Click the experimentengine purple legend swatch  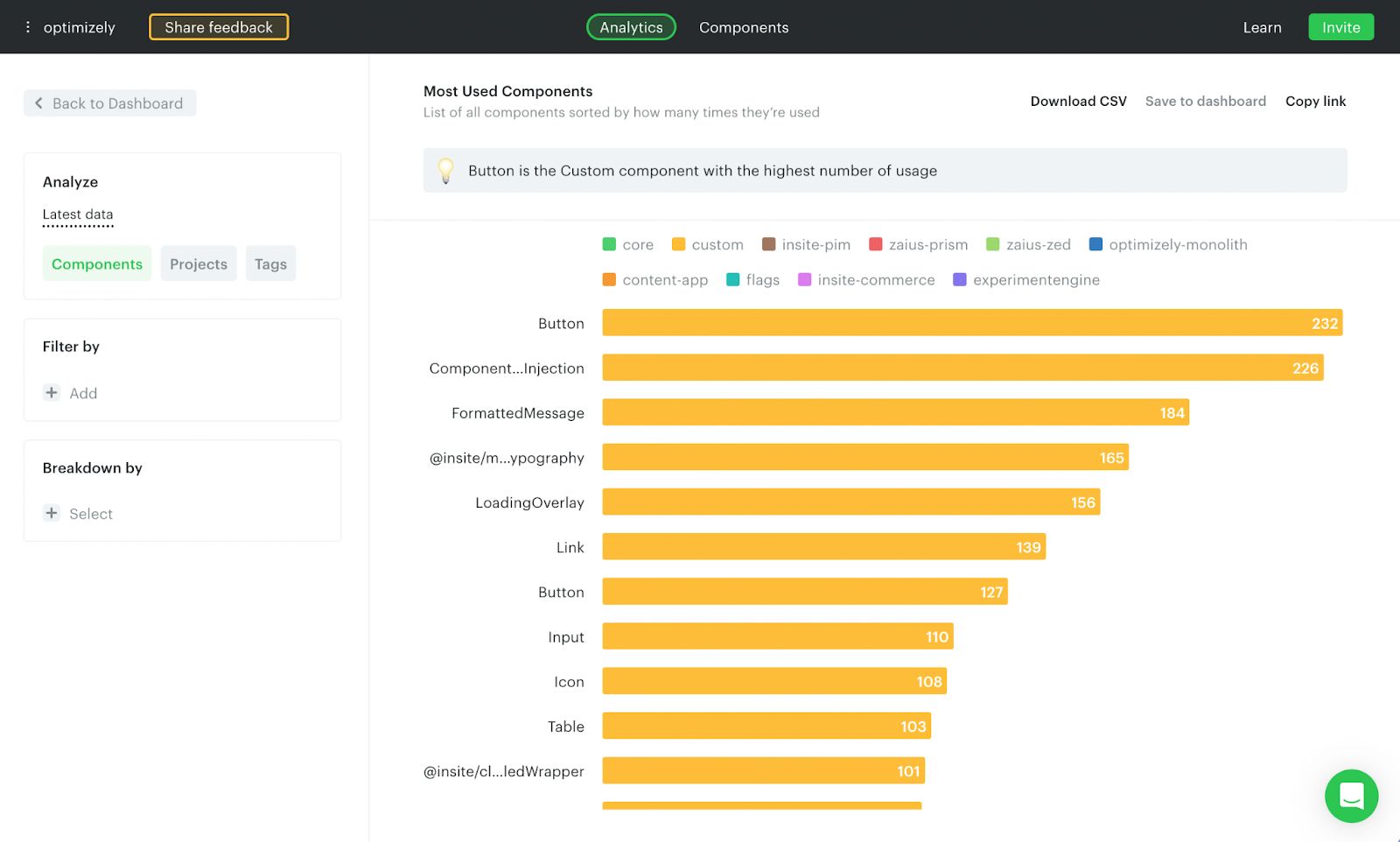[x=960, y=280]
